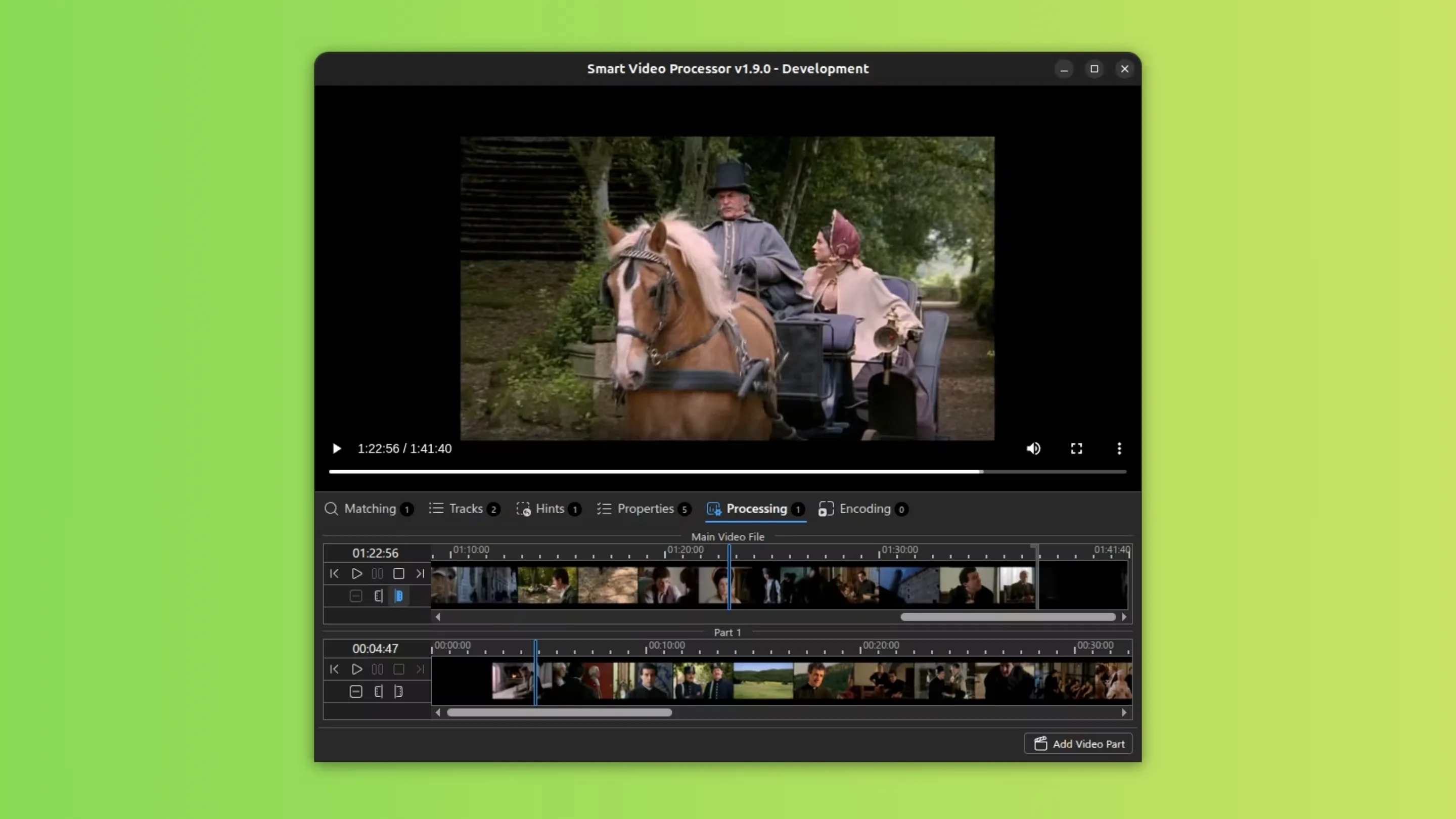Click the Main Video File horizontal scrollbar thumb

pyautogui.click(x=1008, y=617)
